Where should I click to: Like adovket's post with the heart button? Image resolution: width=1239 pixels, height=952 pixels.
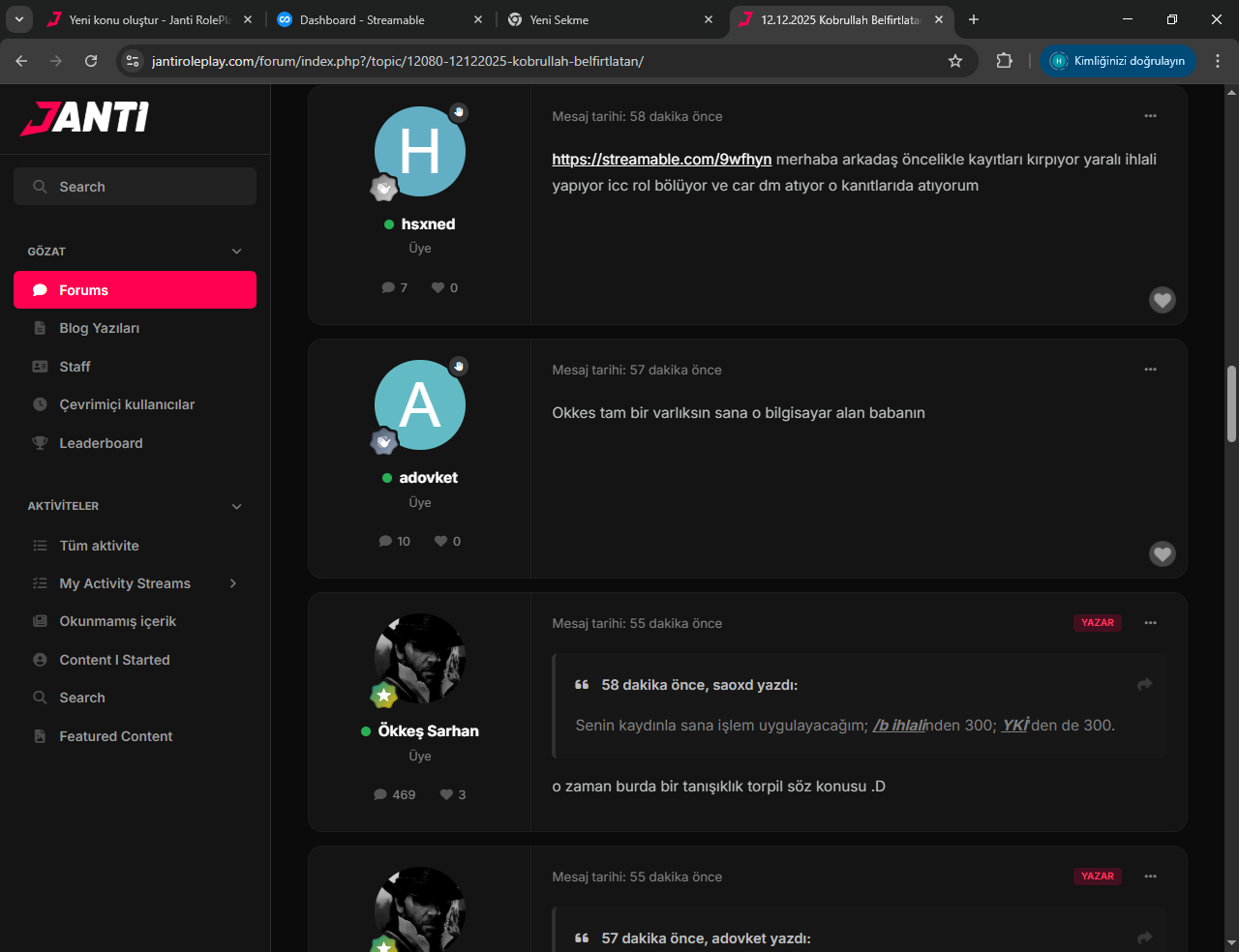click(1163, 553)
